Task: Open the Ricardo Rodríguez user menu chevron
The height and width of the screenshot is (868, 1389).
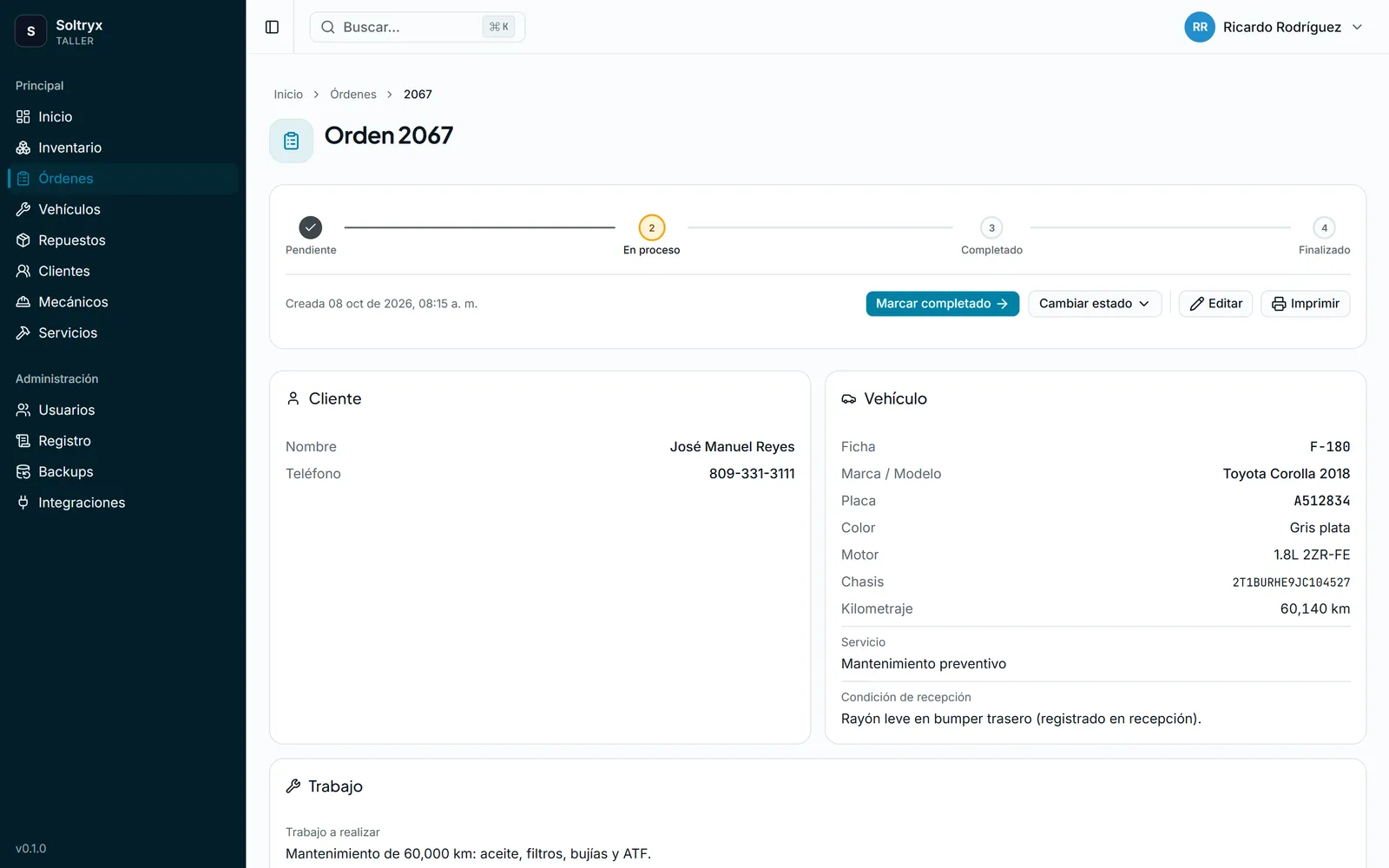Action: point(1357,27)
